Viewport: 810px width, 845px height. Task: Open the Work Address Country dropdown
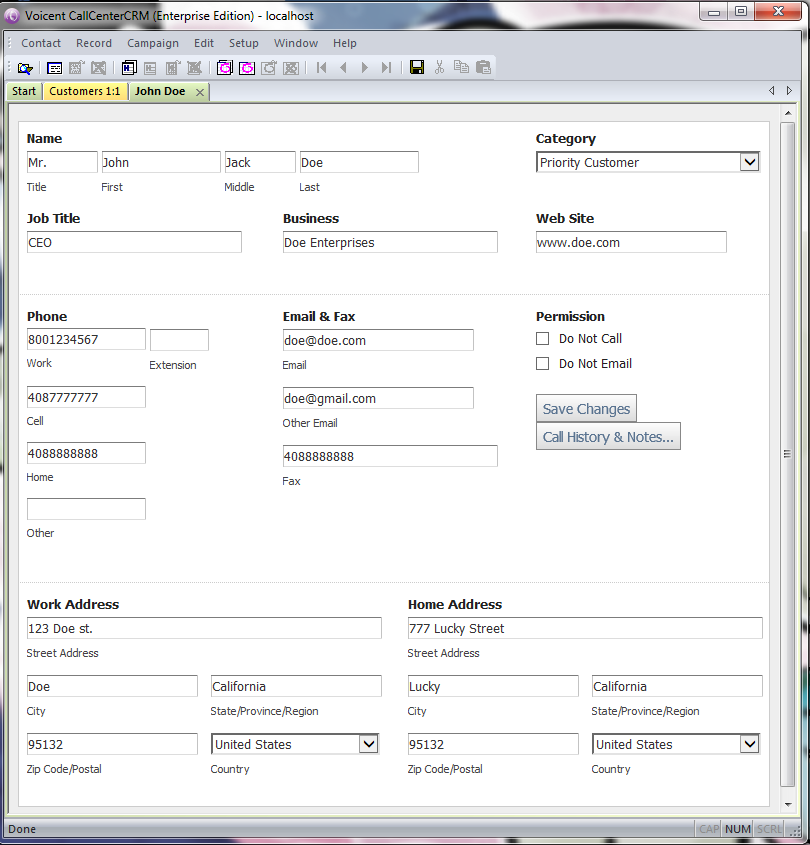368,744
